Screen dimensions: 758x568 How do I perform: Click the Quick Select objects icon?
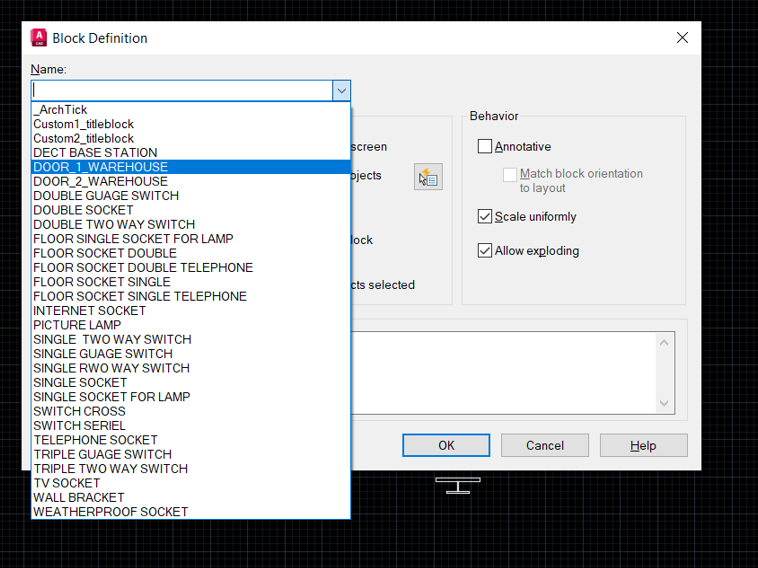[428, 177]
